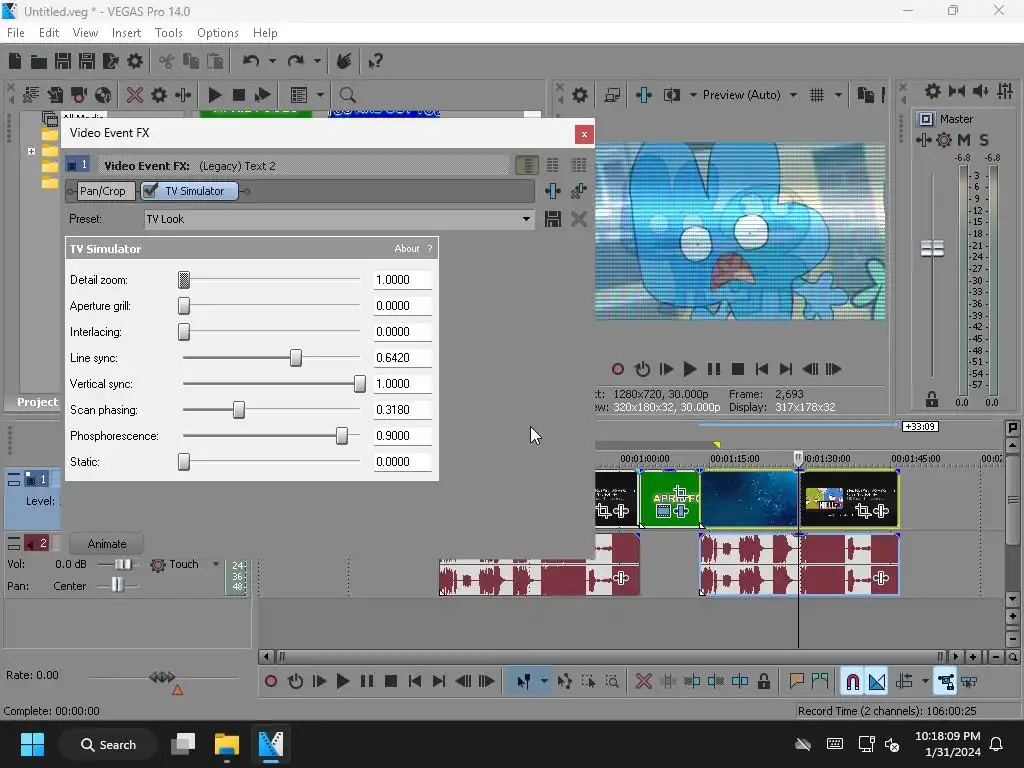The width and height of the screenshot is (1024, 768).
Task: Open Project Properties gear in main toolbar
Action: pos(135,61)
